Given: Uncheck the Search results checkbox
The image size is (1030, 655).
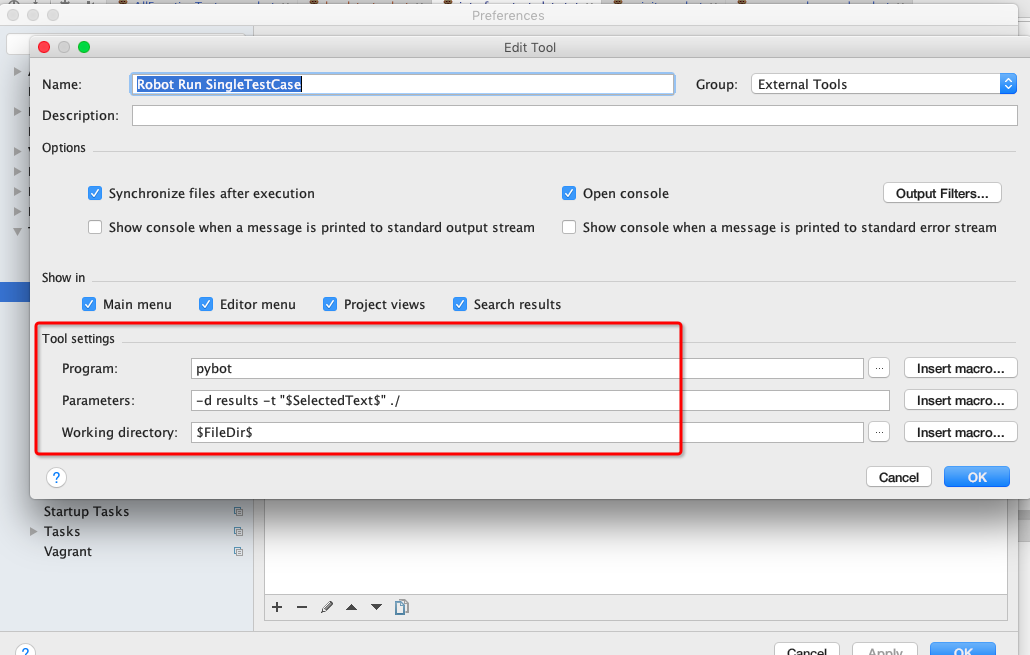Looking at the screenshot, I should click(x=460, y=304).
